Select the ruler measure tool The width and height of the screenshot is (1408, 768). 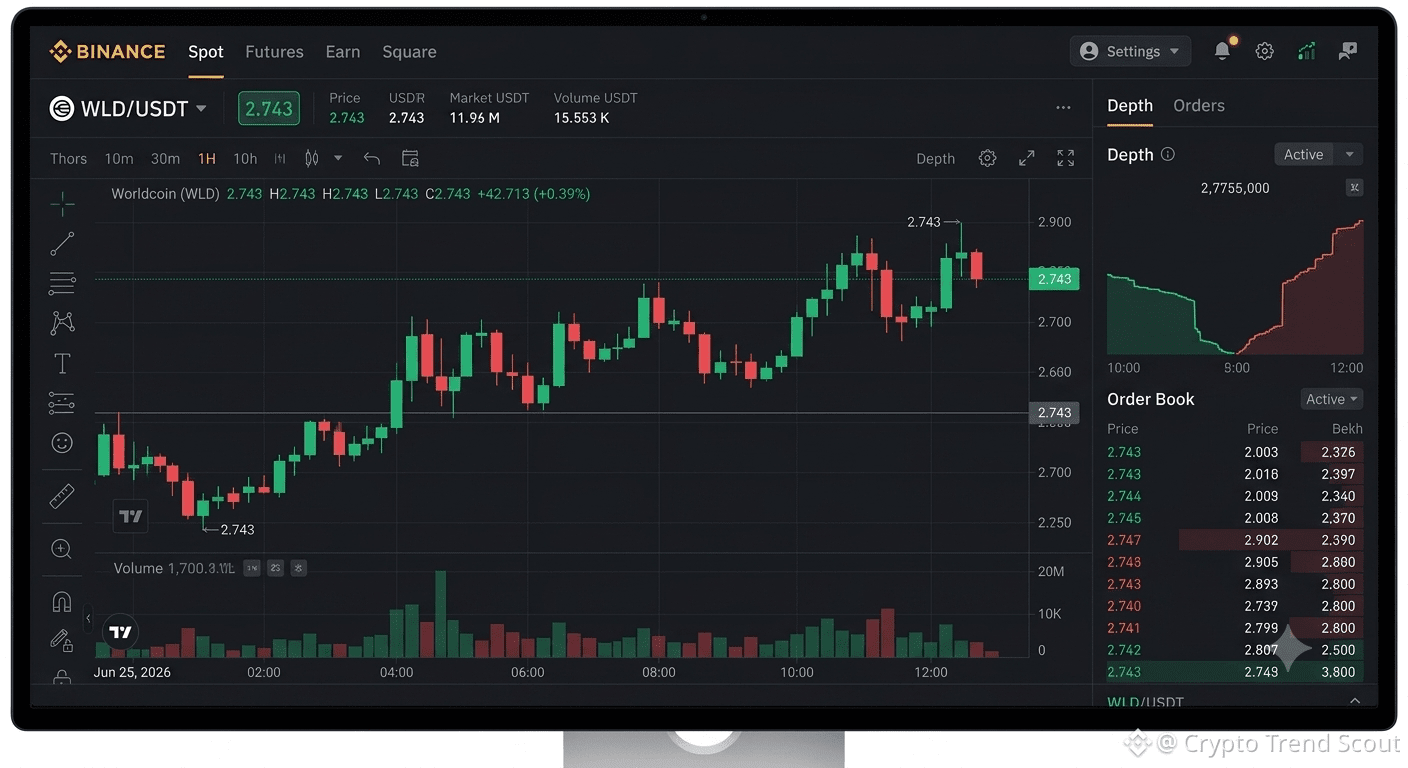[62, 496]
